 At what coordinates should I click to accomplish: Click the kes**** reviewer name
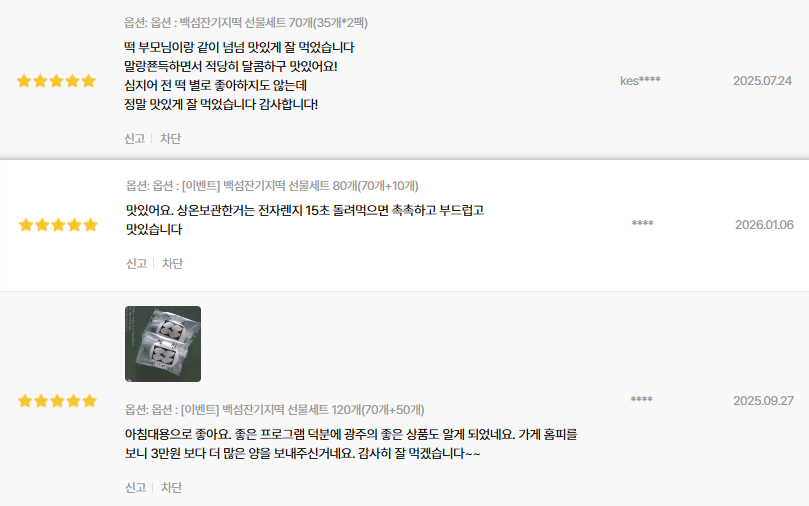pyautogui.click(x=640, y=80)
